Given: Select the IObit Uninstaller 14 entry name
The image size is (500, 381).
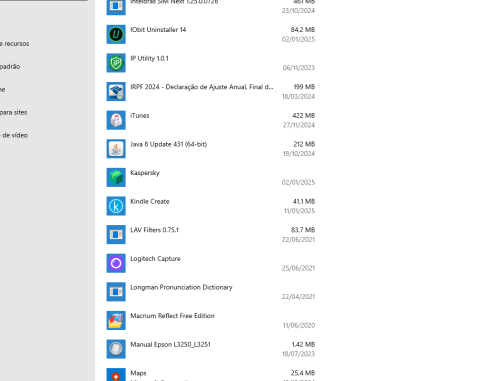Looking at the screenshot, I should (x=158, y=30).
